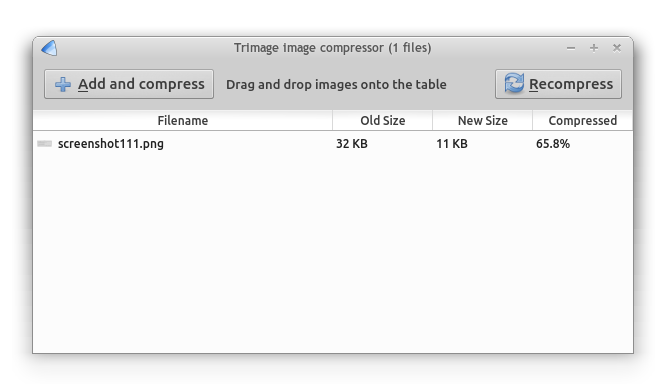This screenshot has width=666, height=387.
Task: Select the screenshot111.png thumbnail icon
Action: click(x=45, y=144)
